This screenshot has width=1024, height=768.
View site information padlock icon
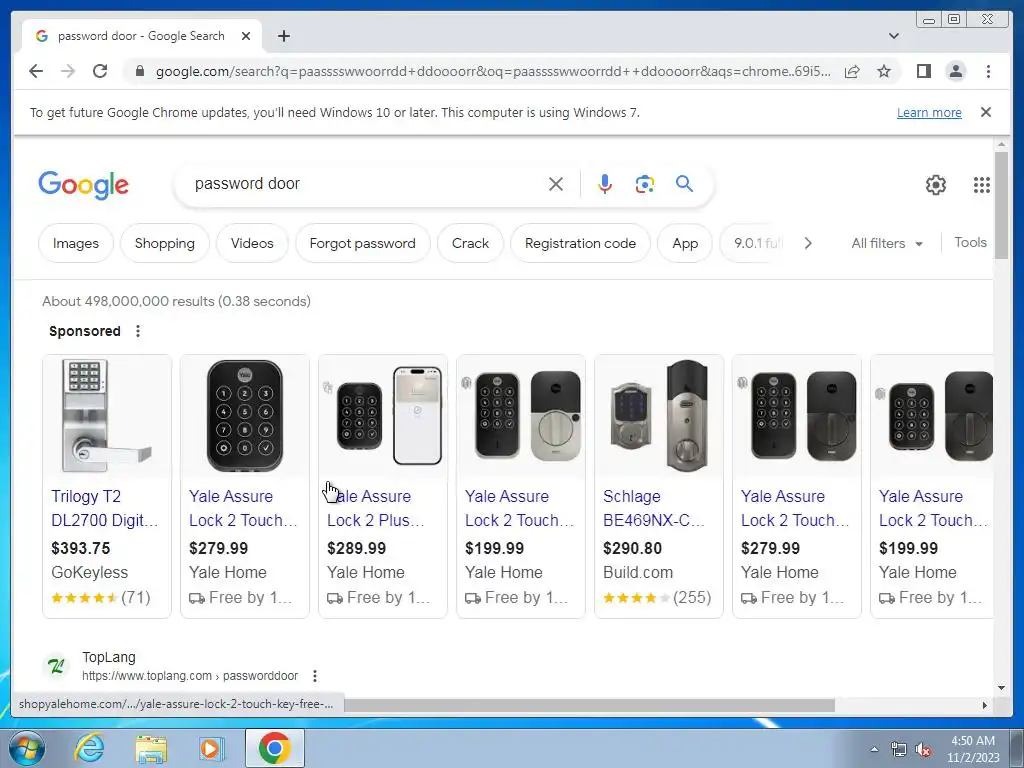click(139, 71)
